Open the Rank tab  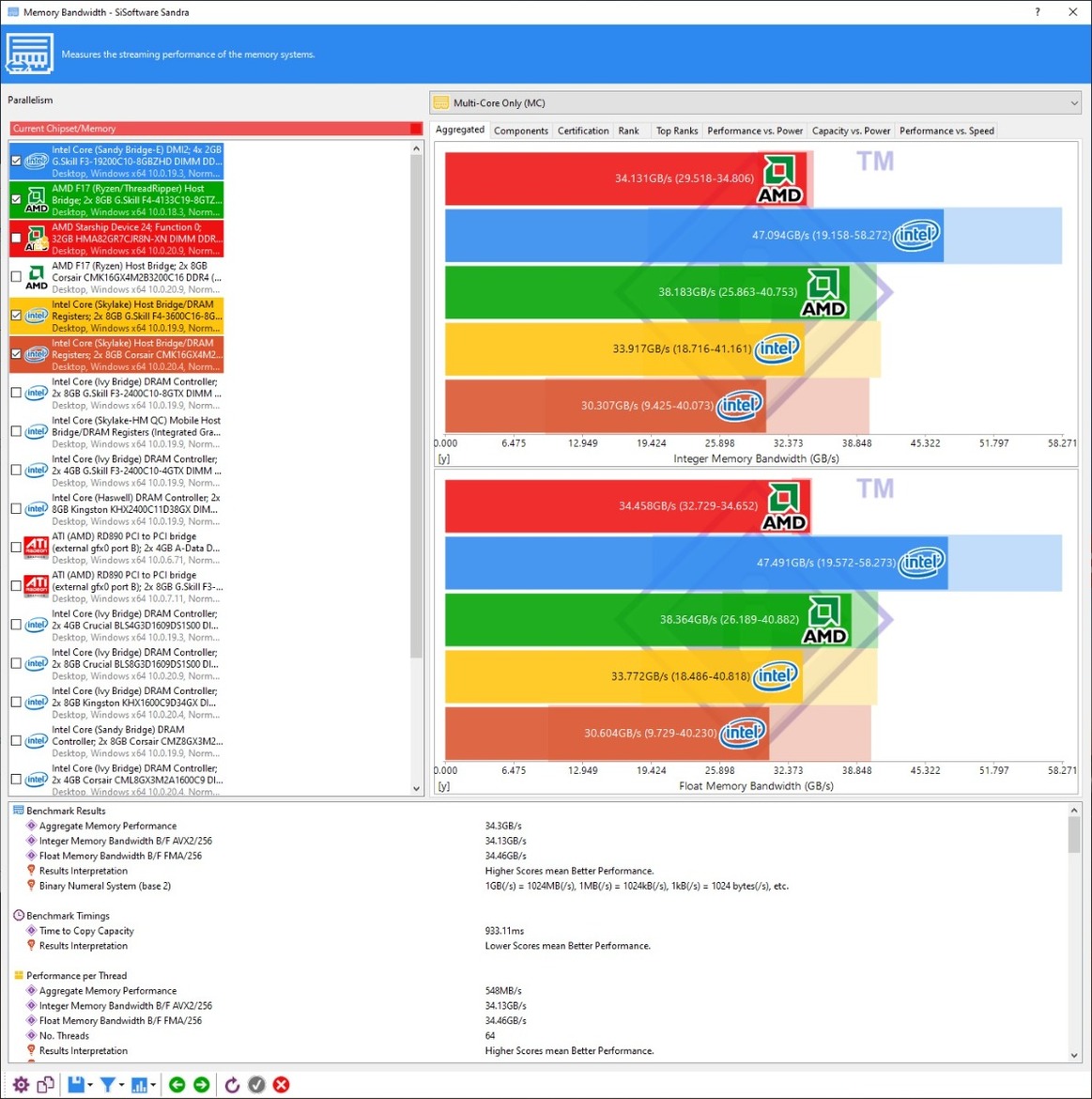point(628,131)
